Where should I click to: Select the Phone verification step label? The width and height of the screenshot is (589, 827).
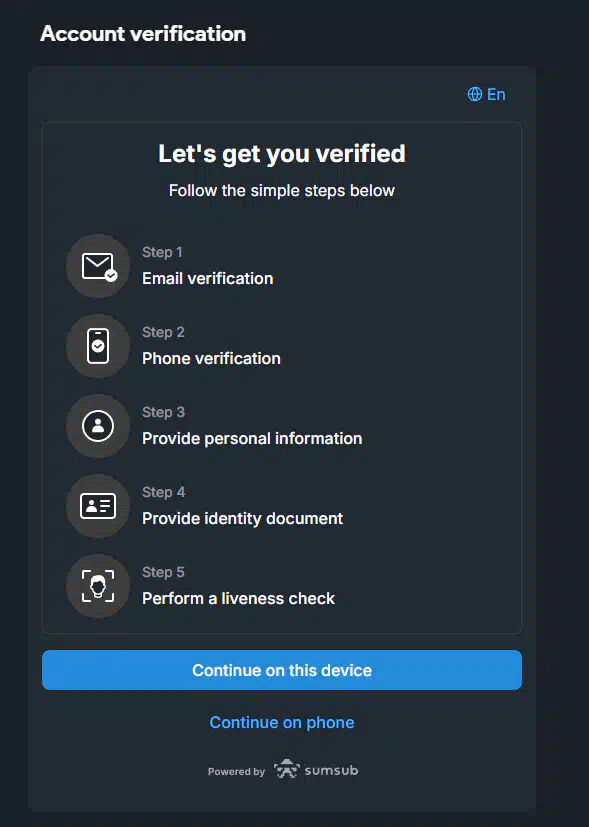coord(211,359)
